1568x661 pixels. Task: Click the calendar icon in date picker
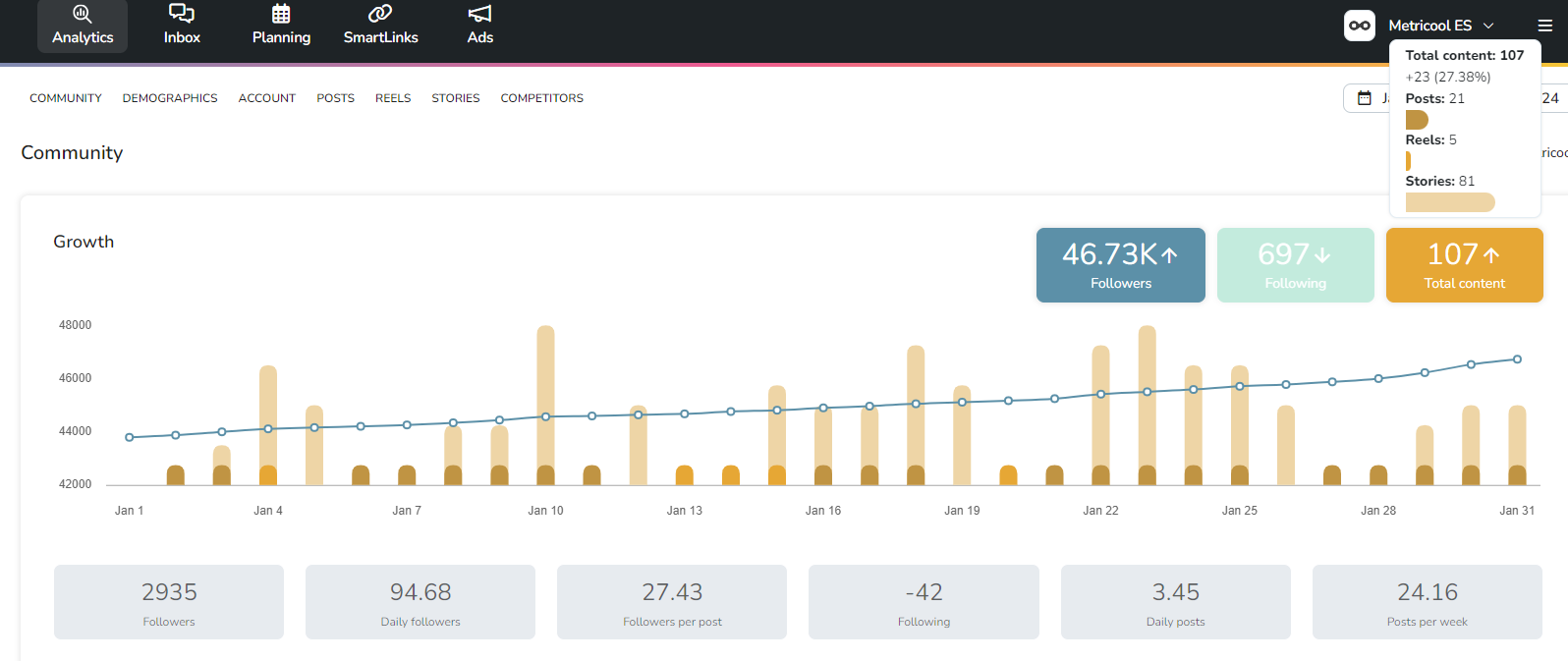pos(1365,98)
